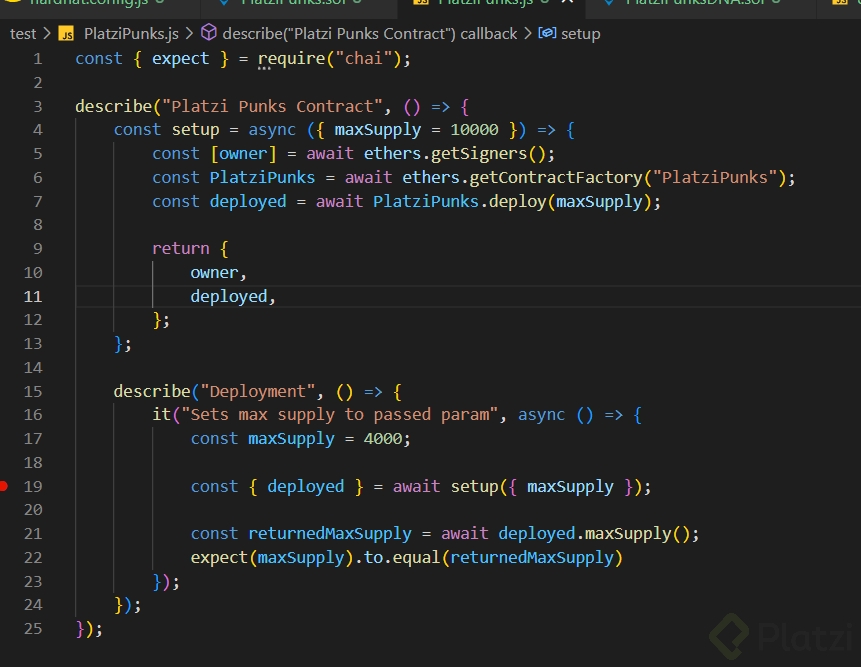Image resolution: width=861 pixels, height=667 pixels.
Task: Open the PlatziPunks.js breadcrumb entry
Action: [x=131, y=34]
